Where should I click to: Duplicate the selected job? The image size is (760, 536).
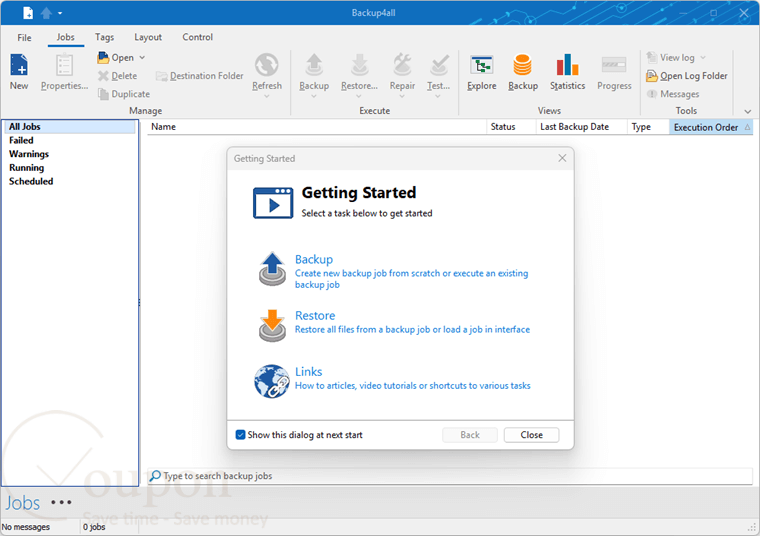tap(124, 94)
